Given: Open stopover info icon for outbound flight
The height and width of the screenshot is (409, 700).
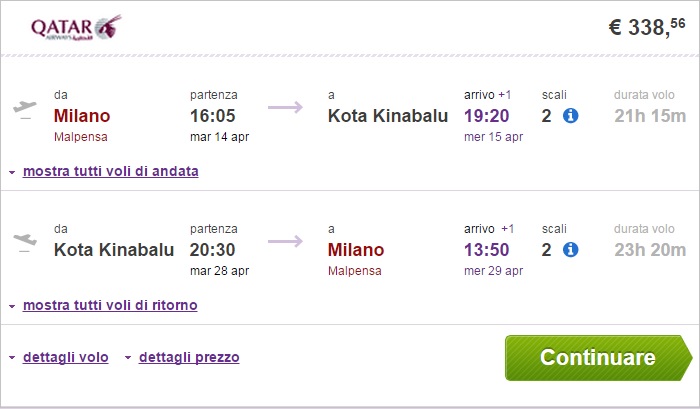Looking at the screenshot, I should point(571,116).
